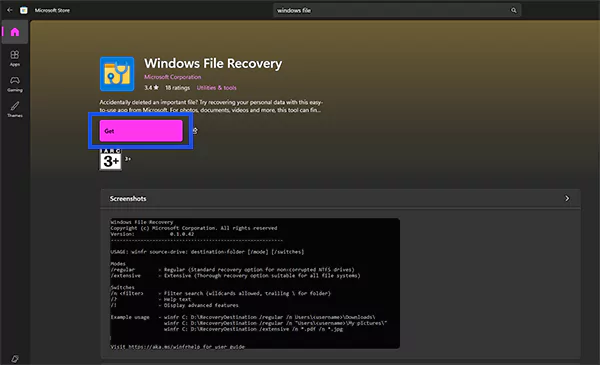This screenshot has height=365, width=600.
Task: Open the Gaming section in sidebar
Action: 15,84
